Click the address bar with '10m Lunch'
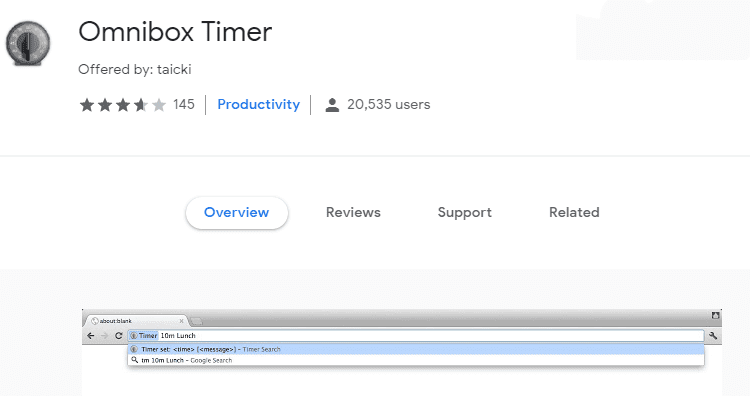The height and width of the screenshot is (396, 750). pyautogui.click(x=416, y=336)
